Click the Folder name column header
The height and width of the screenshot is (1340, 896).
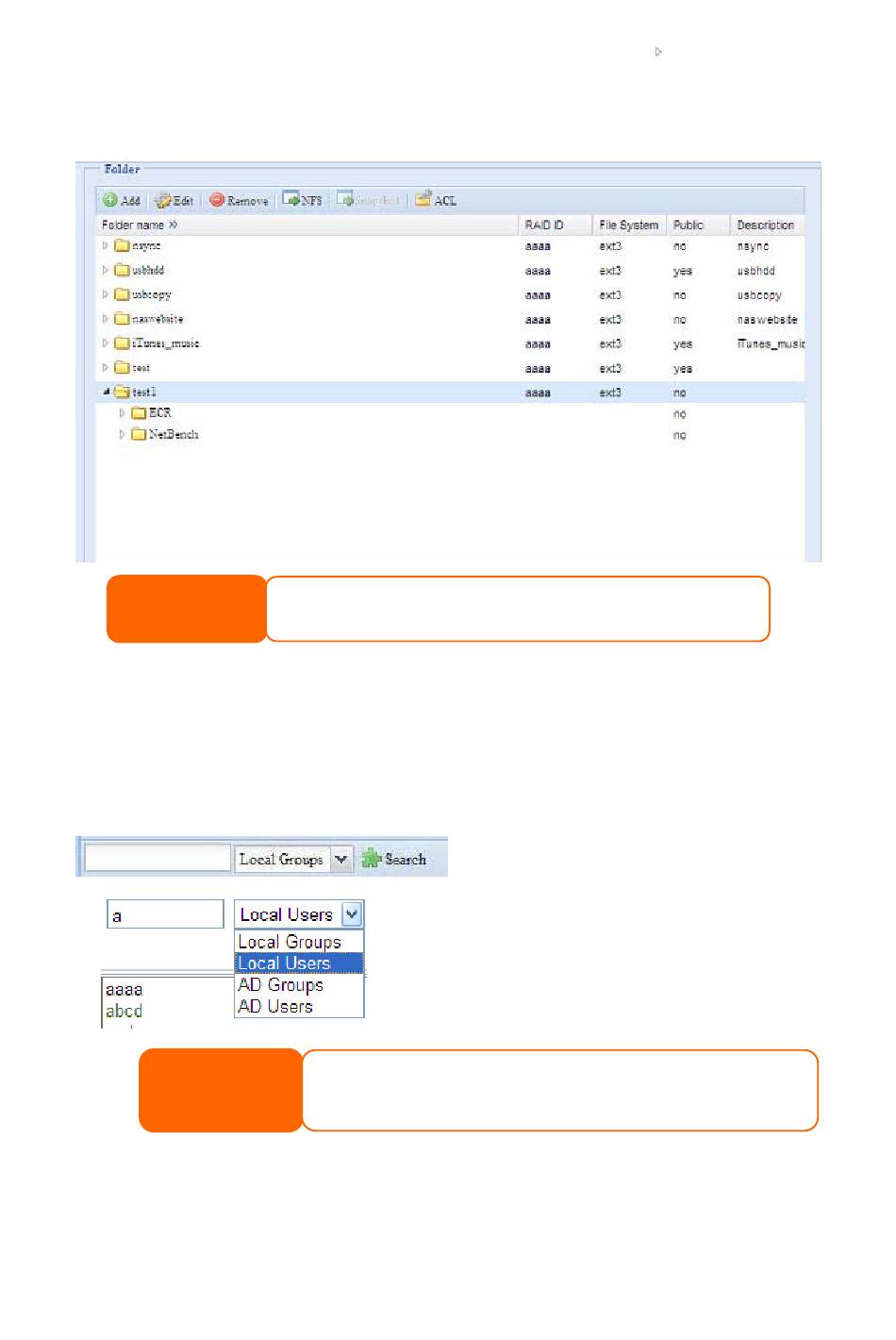pos(307,225)
